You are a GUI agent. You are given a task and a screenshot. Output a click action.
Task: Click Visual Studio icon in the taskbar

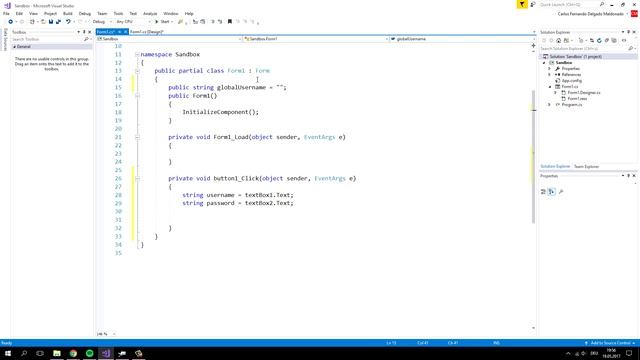tap(106, 353)
